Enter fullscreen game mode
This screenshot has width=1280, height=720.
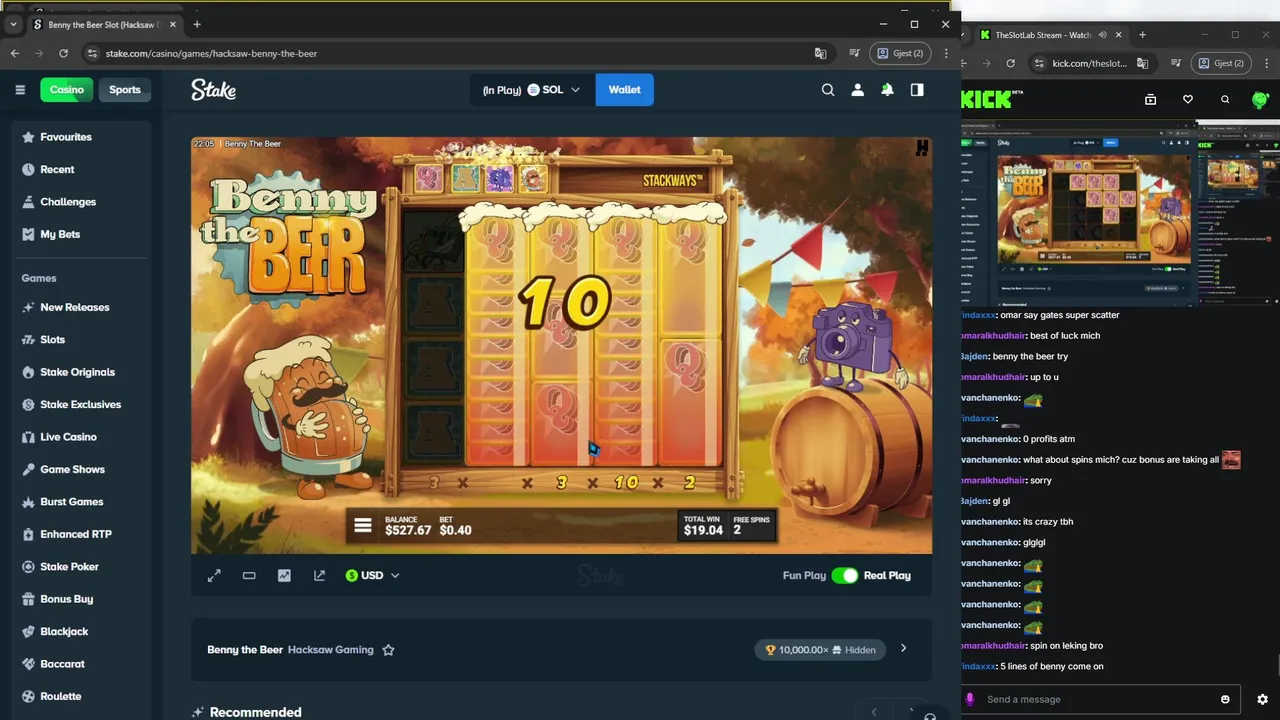tap(214, 576)
